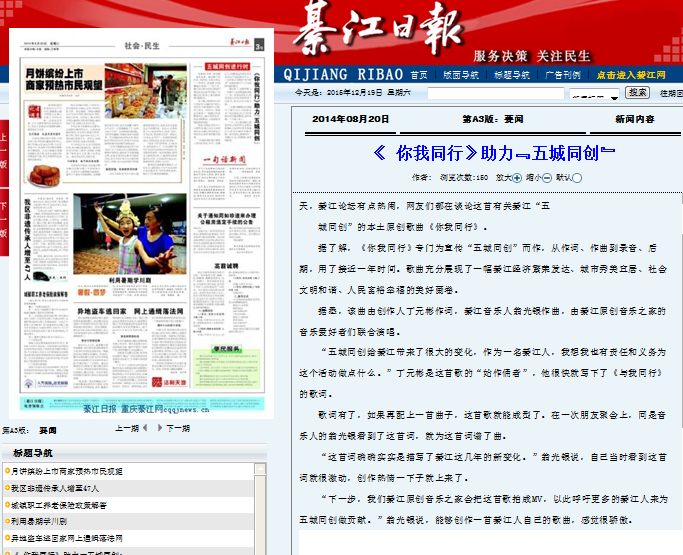Follow the 点击进入綦江网 link

[x=631, y=75]
